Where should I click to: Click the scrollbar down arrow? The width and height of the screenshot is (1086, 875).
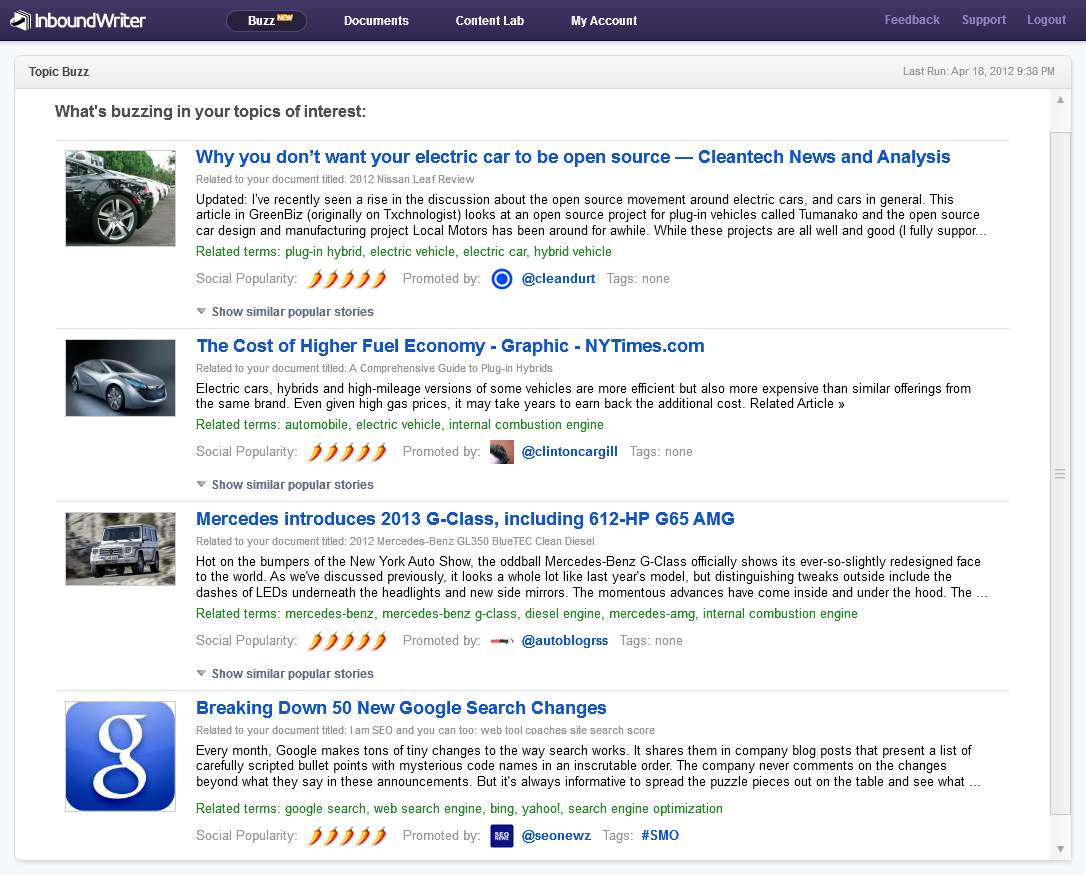point(1060,849)
